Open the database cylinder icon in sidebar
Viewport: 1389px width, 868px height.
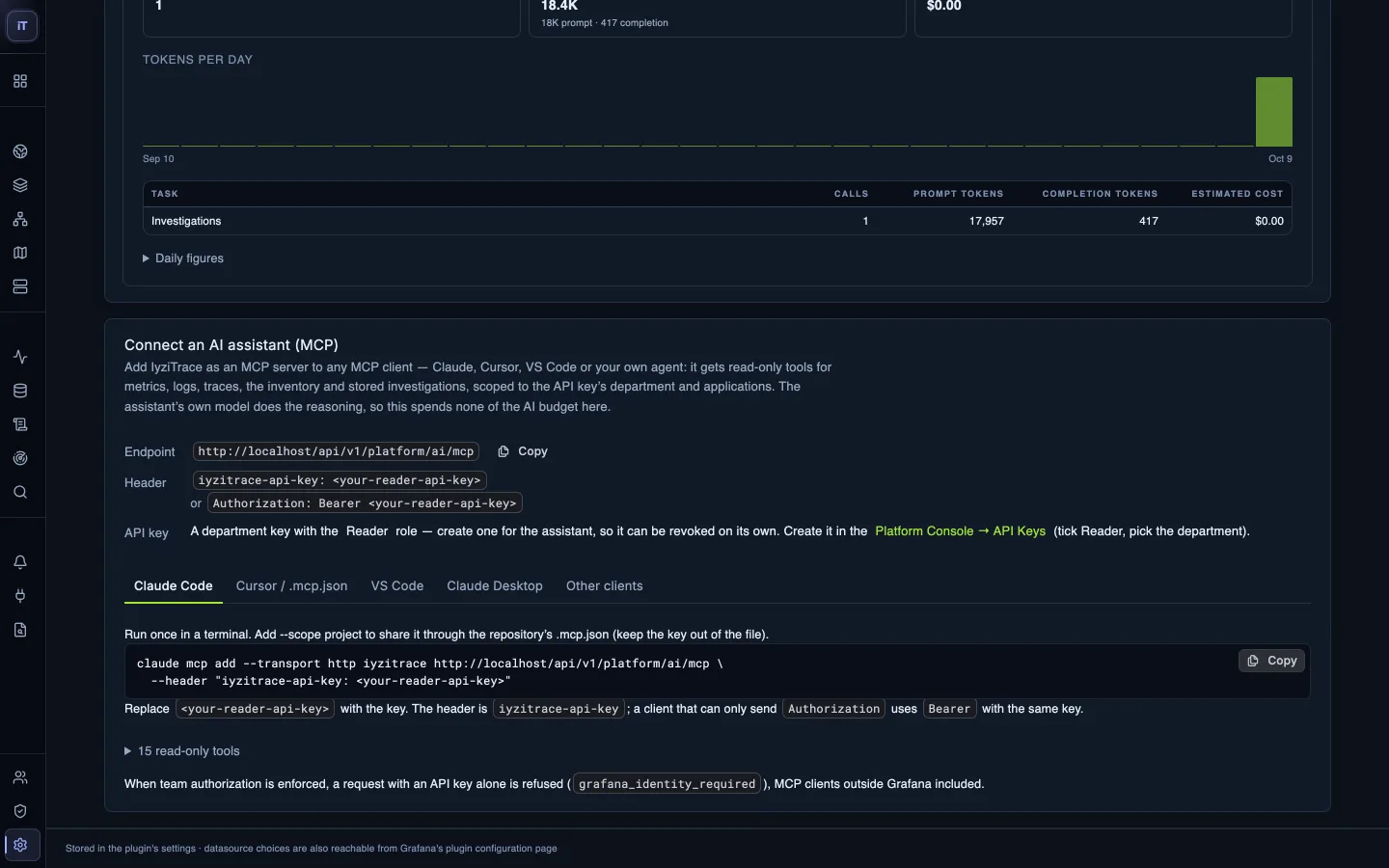pos(20,391)
